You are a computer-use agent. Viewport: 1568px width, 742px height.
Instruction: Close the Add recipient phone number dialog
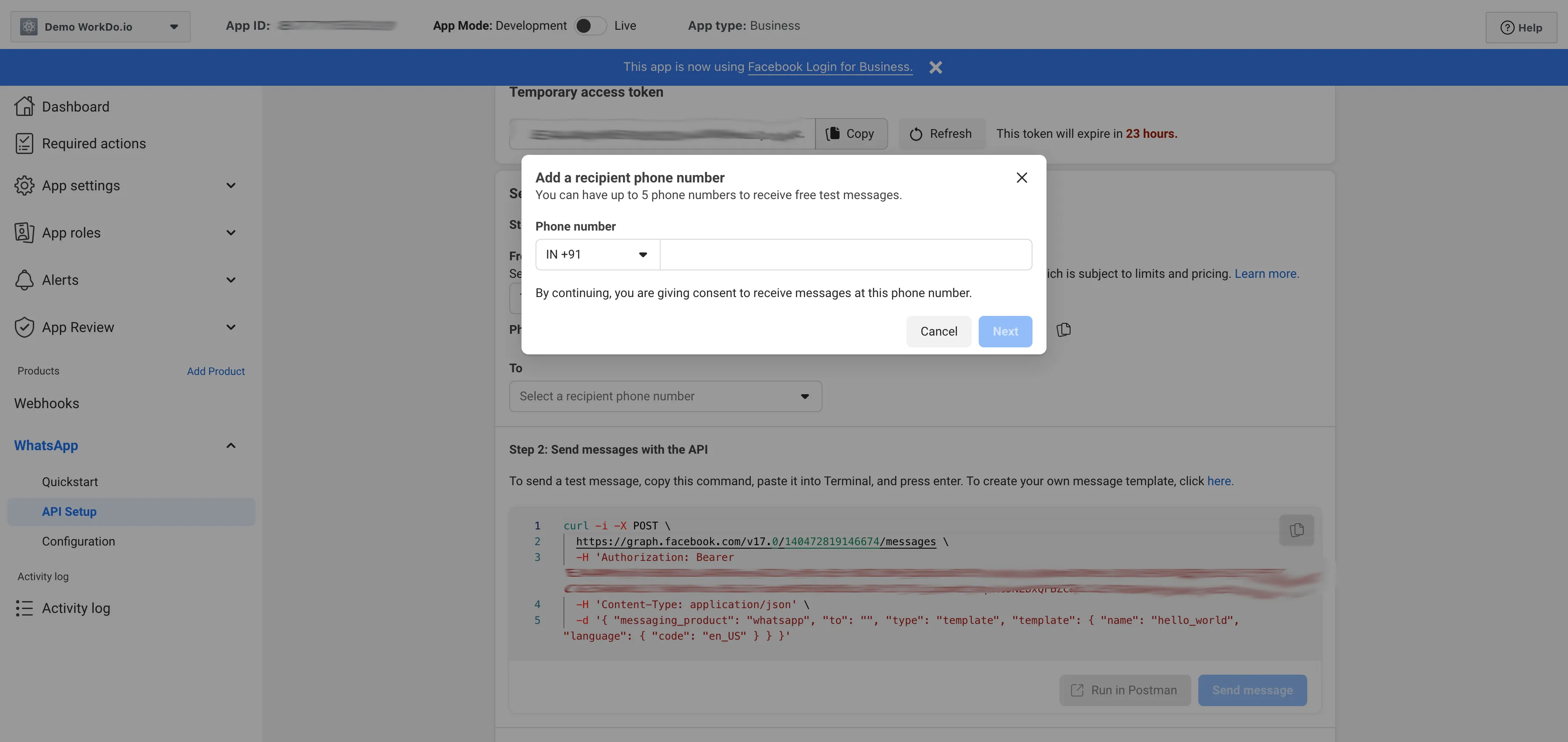point(1022,178)
